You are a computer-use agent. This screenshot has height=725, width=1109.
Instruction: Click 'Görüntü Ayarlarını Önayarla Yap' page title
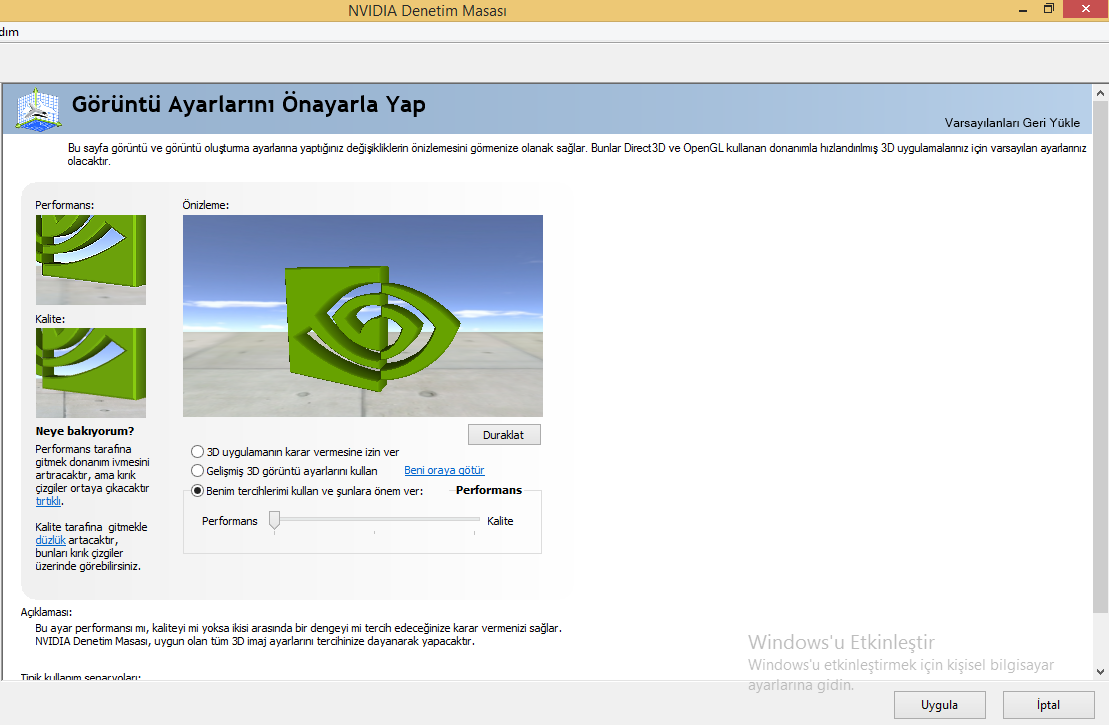click(249, 105)
